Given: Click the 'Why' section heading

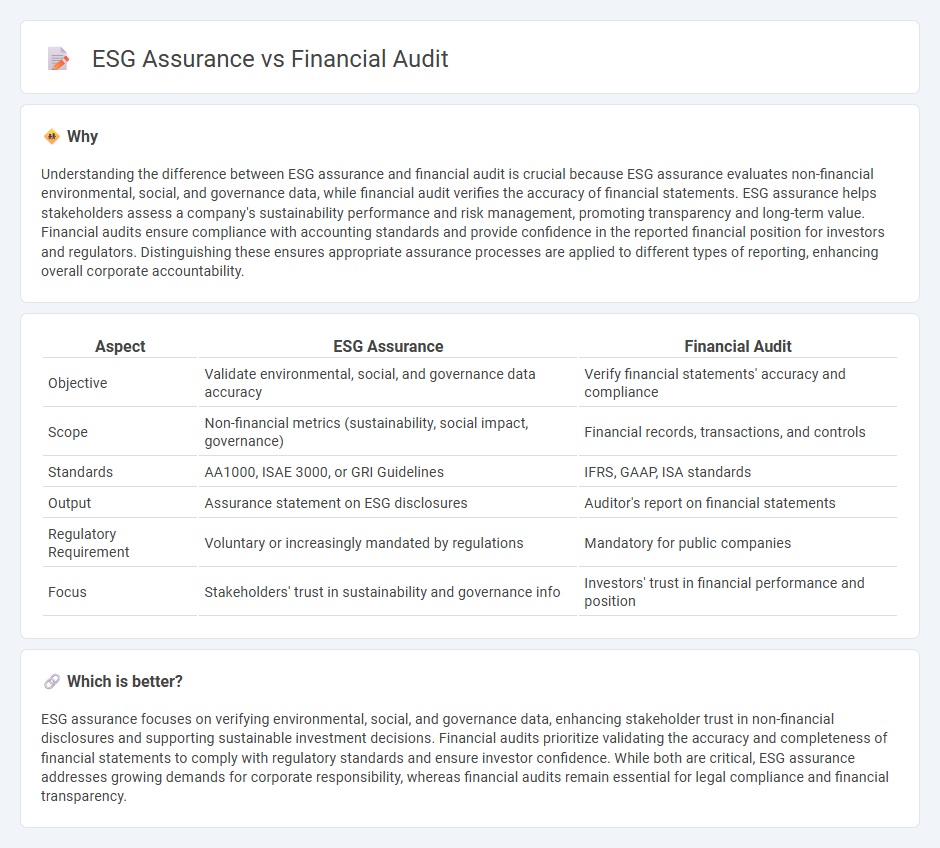Looking at the screenshot, I should (82, 137).
